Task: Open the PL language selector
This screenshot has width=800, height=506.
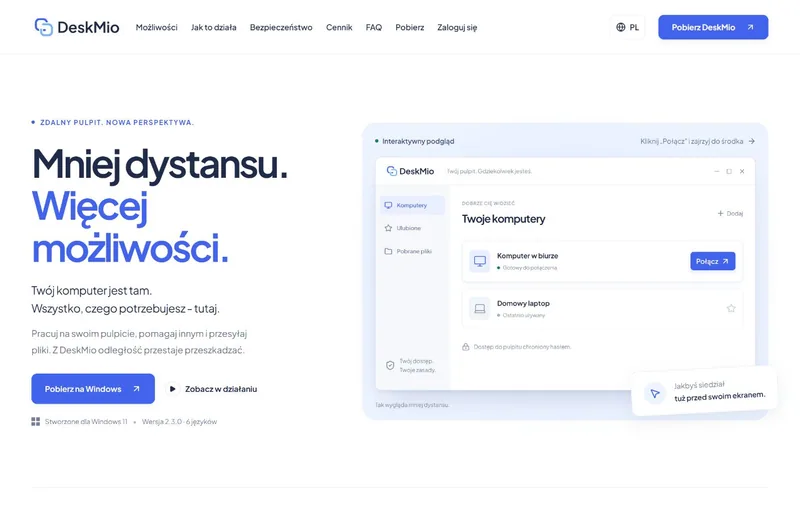Action: (627, 28)
